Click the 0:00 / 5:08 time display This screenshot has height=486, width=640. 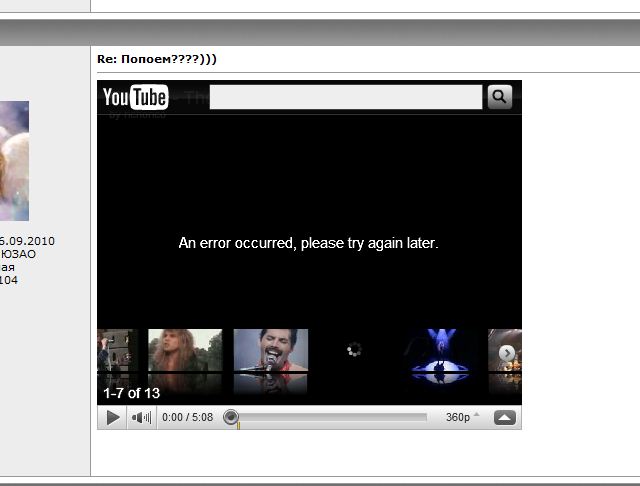point(187,417)
